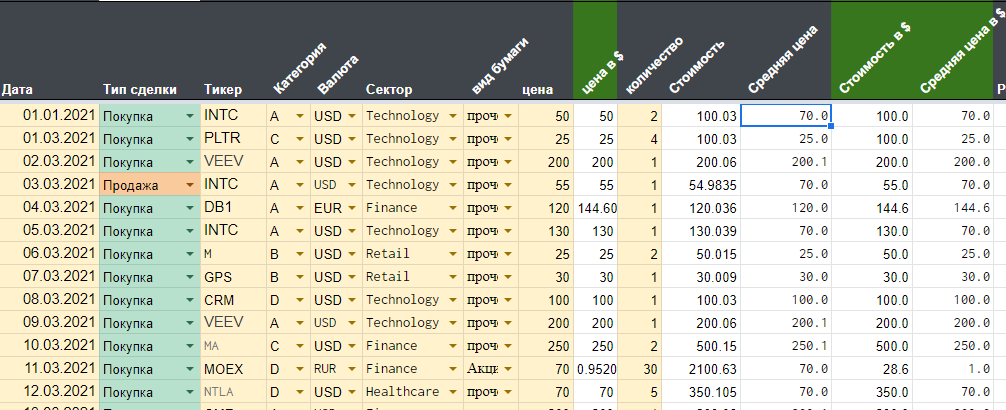Select quantity cell showing 30

(x=640, y=369)
